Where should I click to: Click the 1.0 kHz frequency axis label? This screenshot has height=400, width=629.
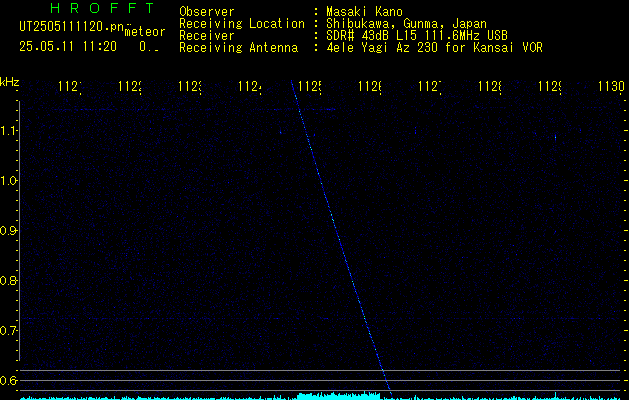pos(8,181)
